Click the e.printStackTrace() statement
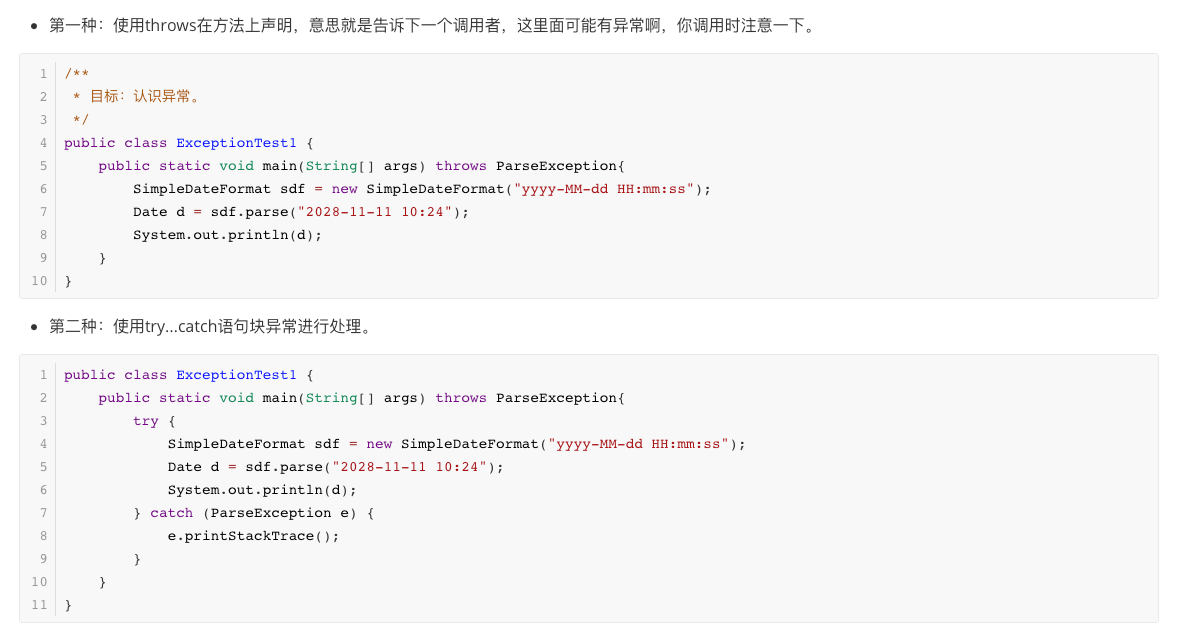Viewport: 1196px width, 636px height. click(x=253, y=536)
